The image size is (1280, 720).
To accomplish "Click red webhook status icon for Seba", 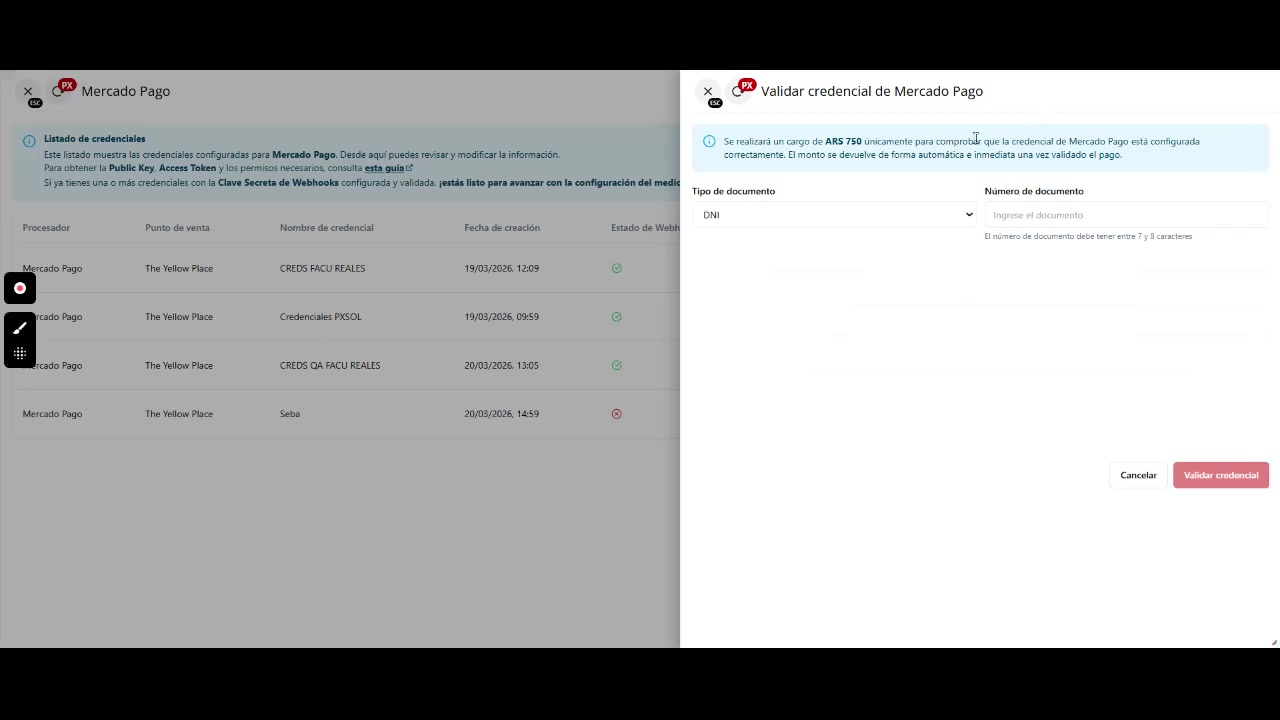I will [616, 414].
